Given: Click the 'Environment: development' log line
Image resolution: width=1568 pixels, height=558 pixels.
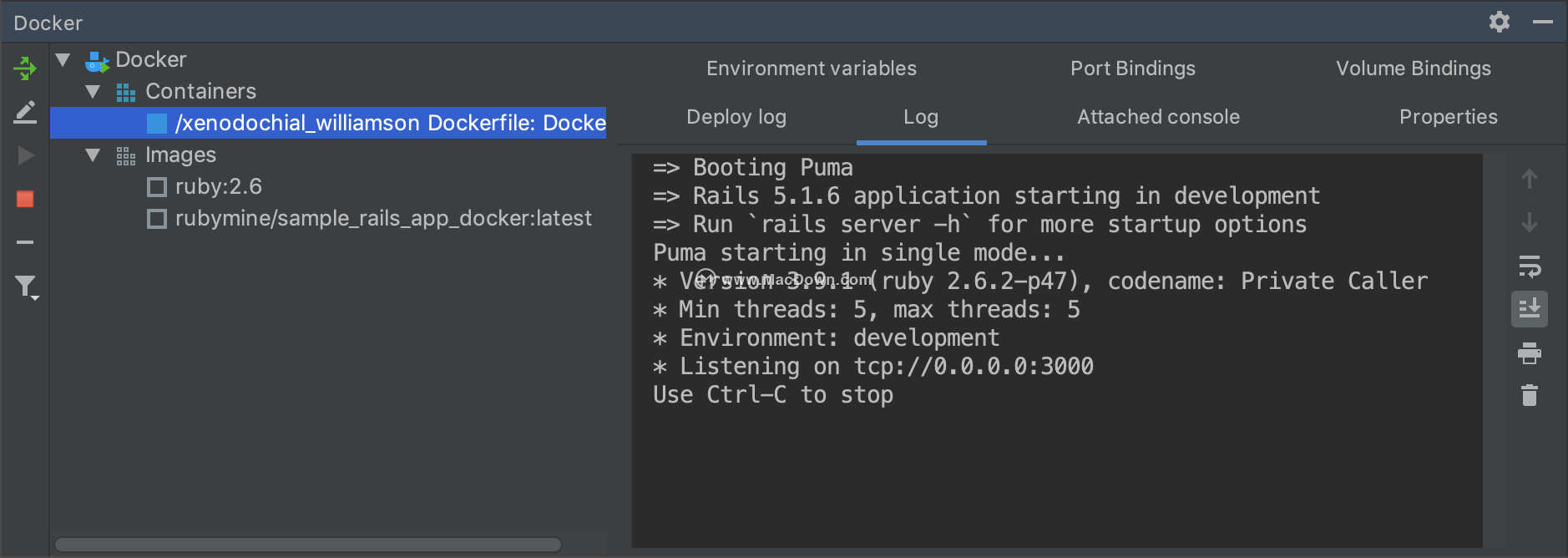Looking at the screenshot, I should [827, 337].
